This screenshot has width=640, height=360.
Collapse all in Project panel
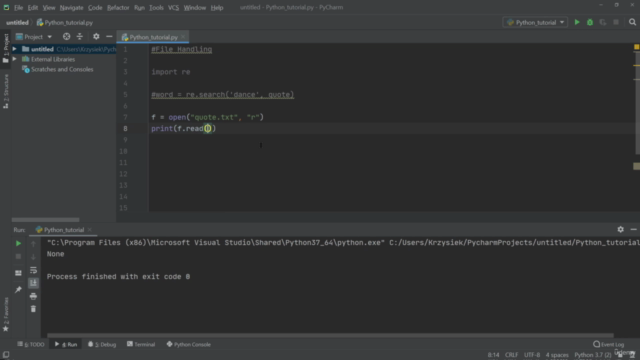click(80, 37)
